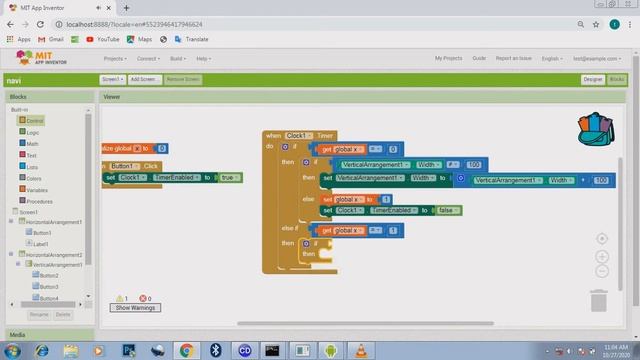640x360 pixels.
Task: Collapse HorizontalArrangement1 tree node
Action: pyautogui.click(x=11, y=221)
